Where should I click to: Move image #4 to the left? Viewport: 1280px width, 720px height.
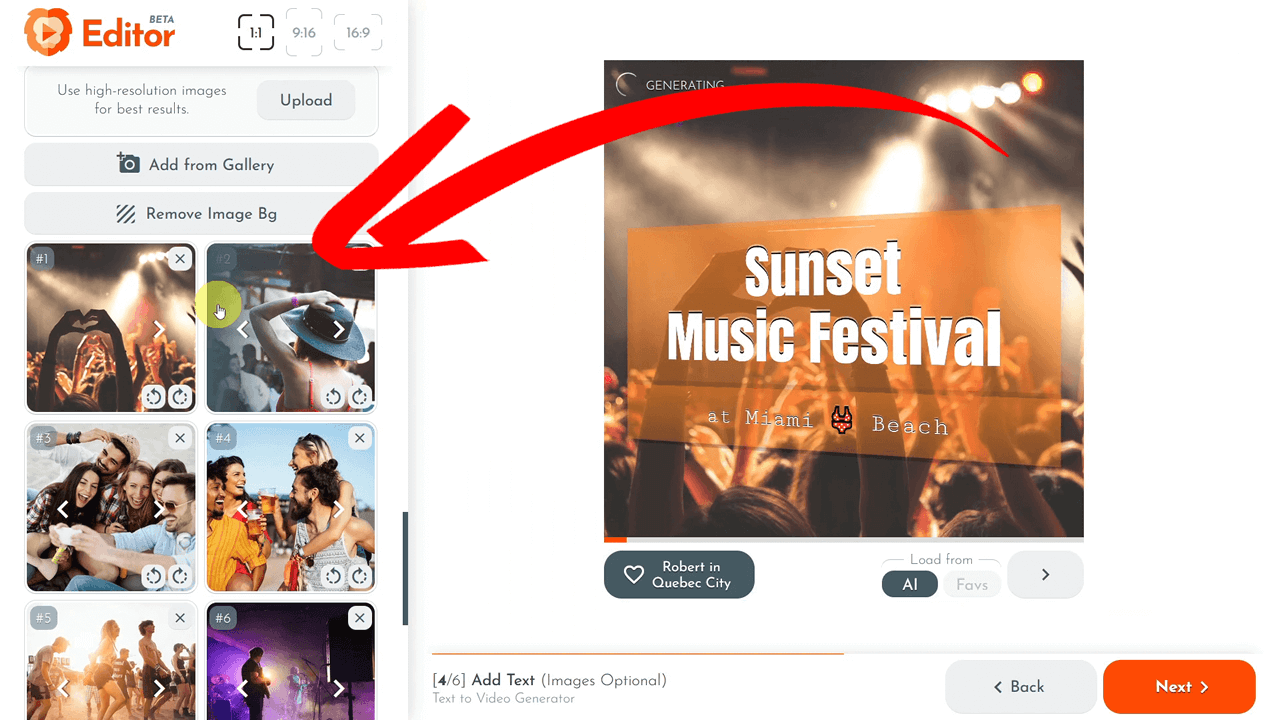point(242,509)
